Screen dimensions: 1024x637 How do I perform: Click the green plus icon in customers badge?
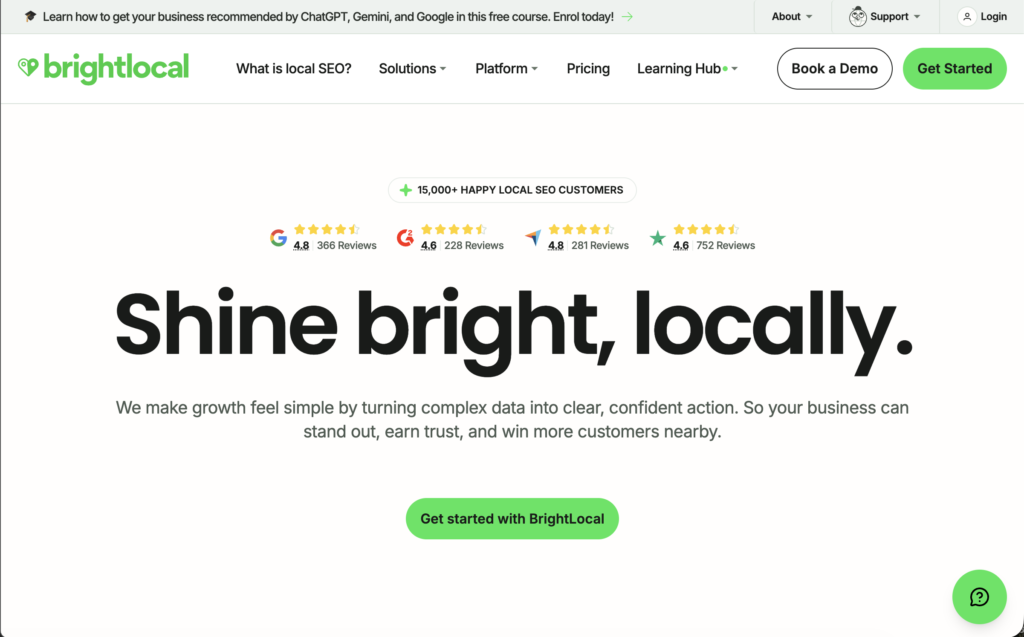click(x=406, y=190)
